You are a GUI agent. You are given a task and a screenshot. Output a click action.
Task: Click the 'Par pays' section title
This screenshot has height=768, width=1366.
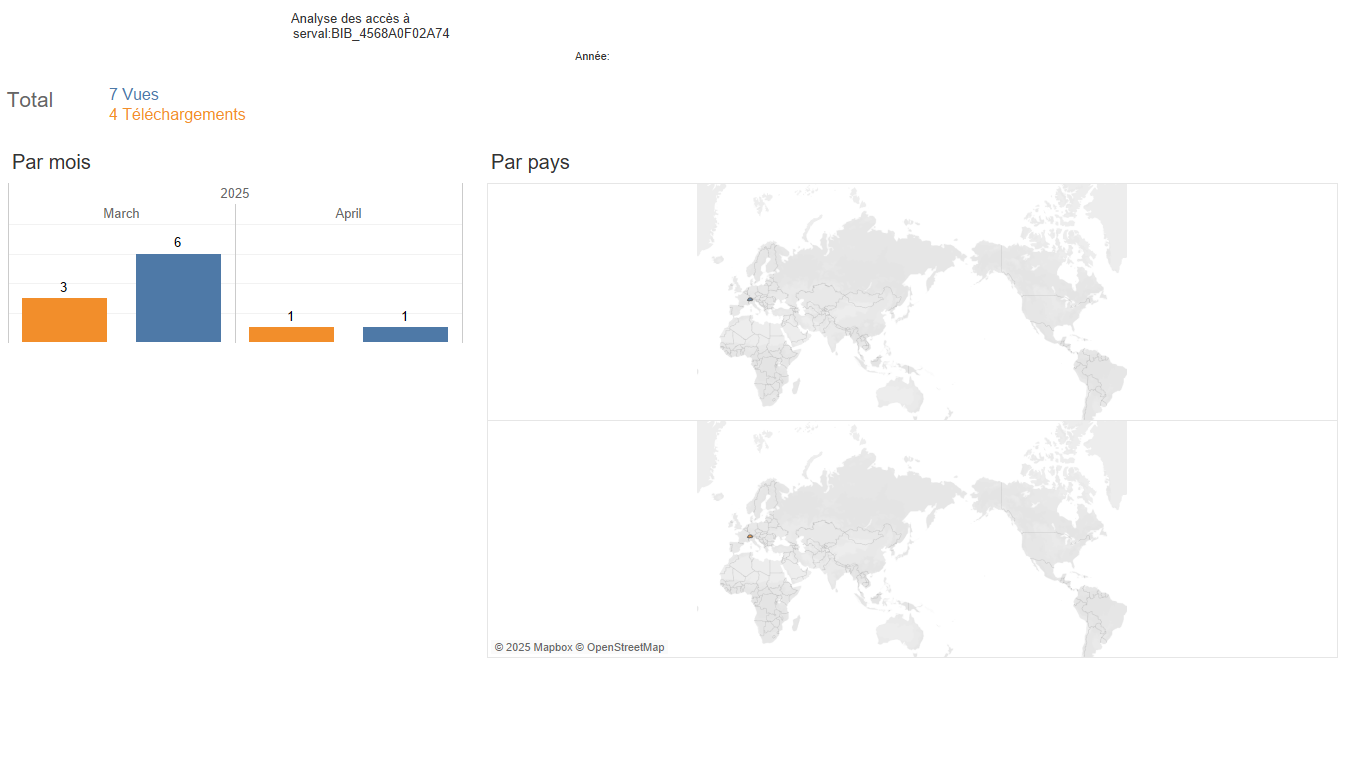tap(530, 162)
